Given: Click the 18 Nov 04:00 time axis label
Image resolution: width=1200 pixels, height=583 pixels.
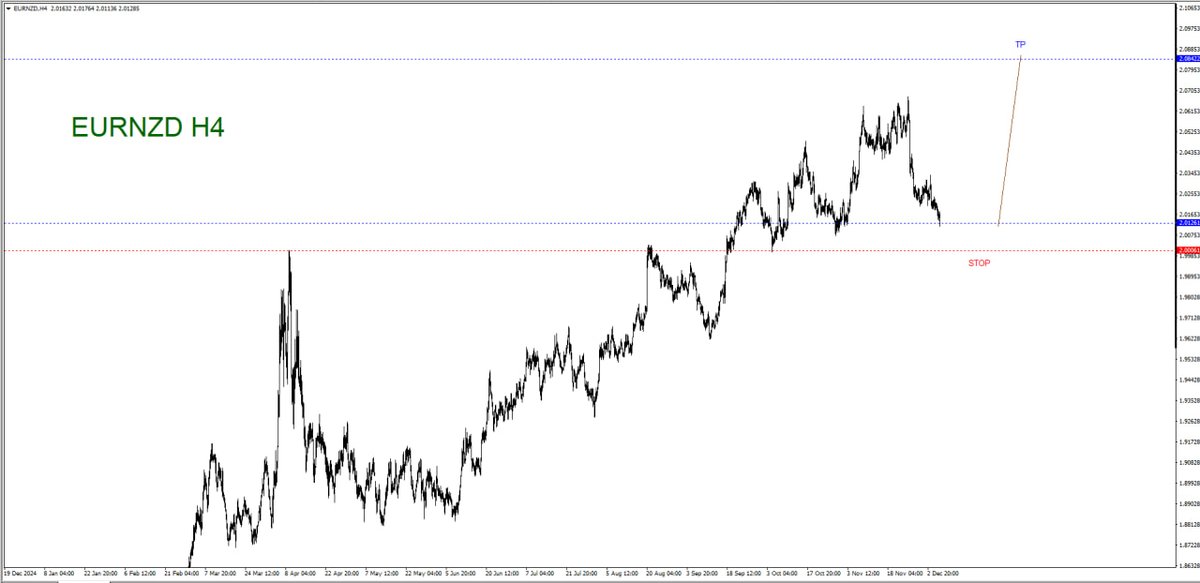Looking at the screenshot, I should pyautogui.click(x=906, y=574).
